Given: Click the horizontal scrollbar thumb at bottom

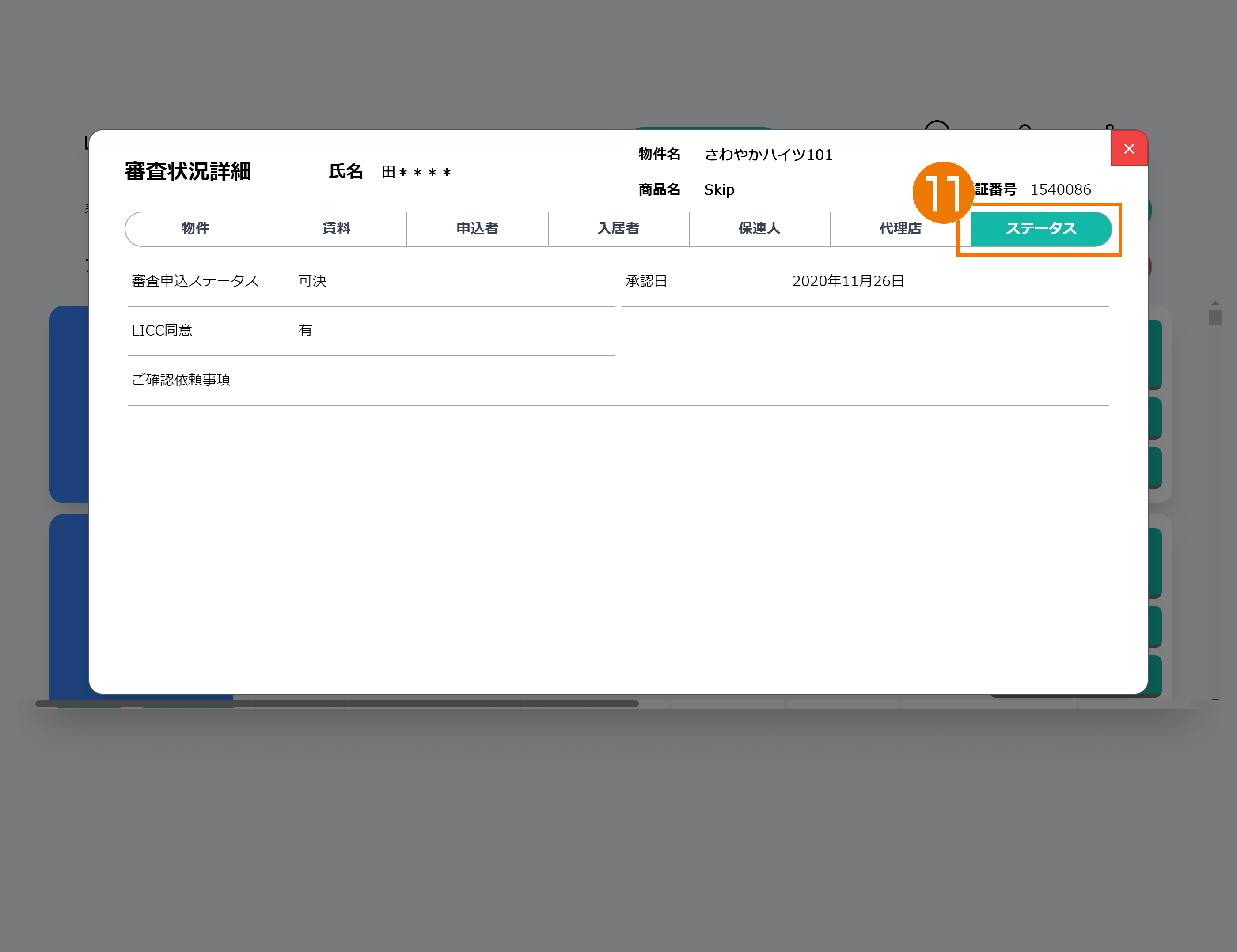Looking at the screenshot, I should 337,703.
